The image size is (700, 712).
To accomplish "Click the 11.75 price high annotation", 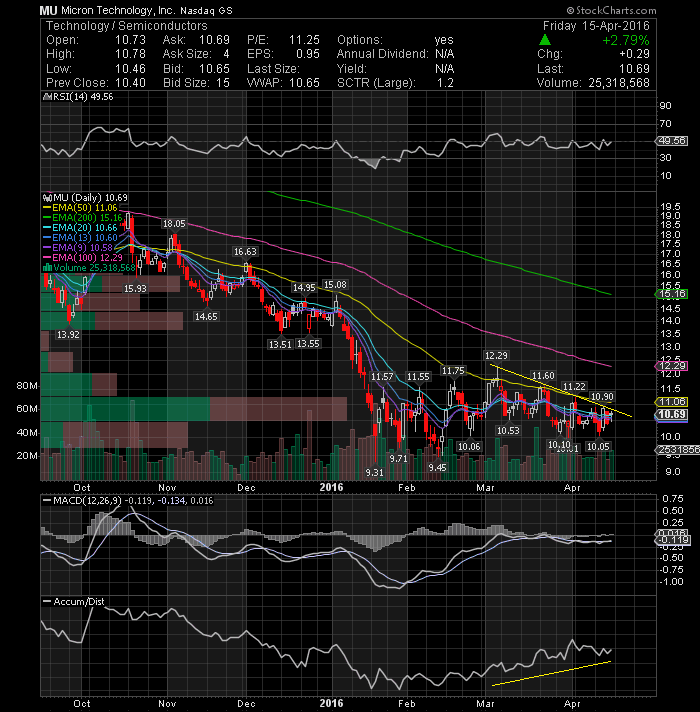I will (453, 371).
